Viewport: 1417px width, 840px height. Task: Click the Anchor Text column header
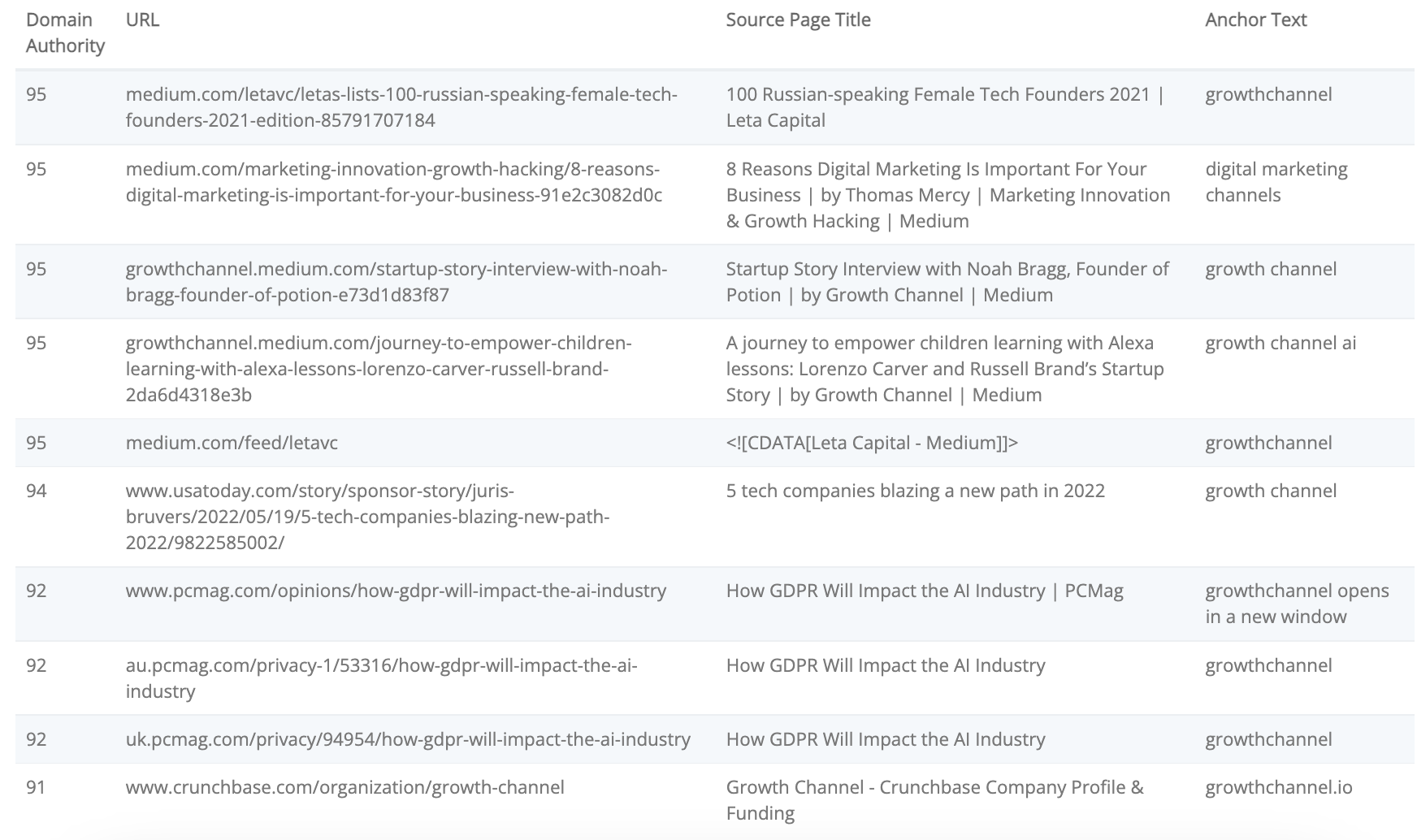pos(1255,19)
